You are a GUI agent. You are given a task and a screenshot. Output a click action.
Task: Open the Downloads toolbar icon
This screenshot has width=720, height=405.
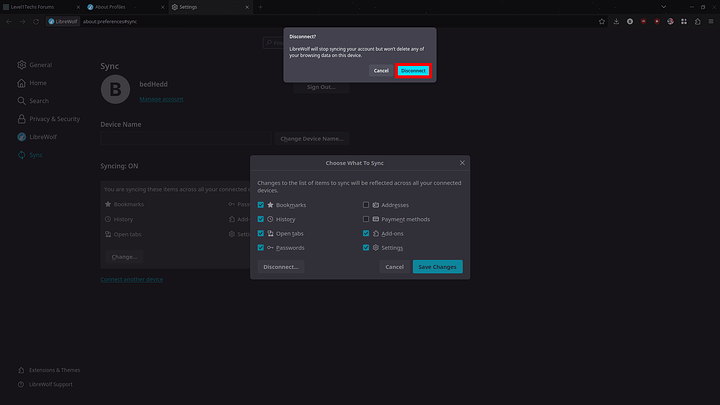click(616, 22)
